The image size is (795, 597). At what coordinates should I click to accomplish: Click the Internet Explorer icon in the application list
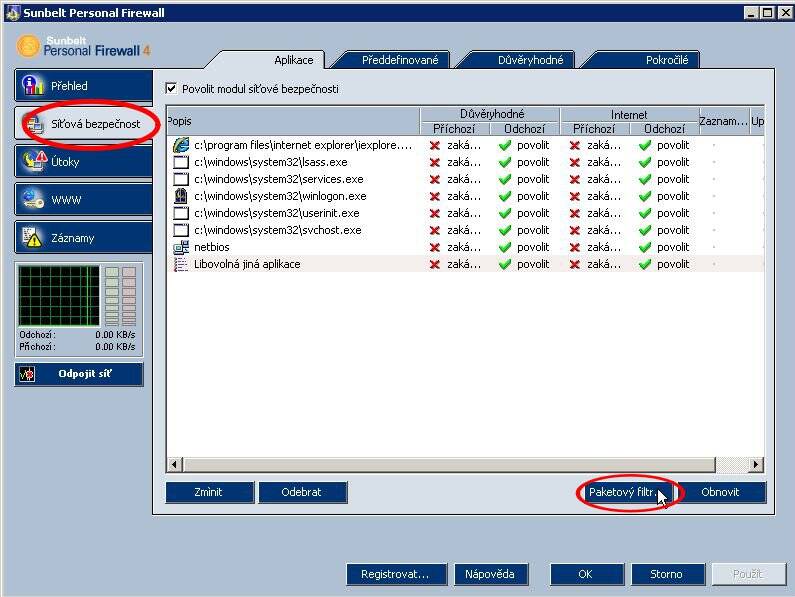coord(181,145)
